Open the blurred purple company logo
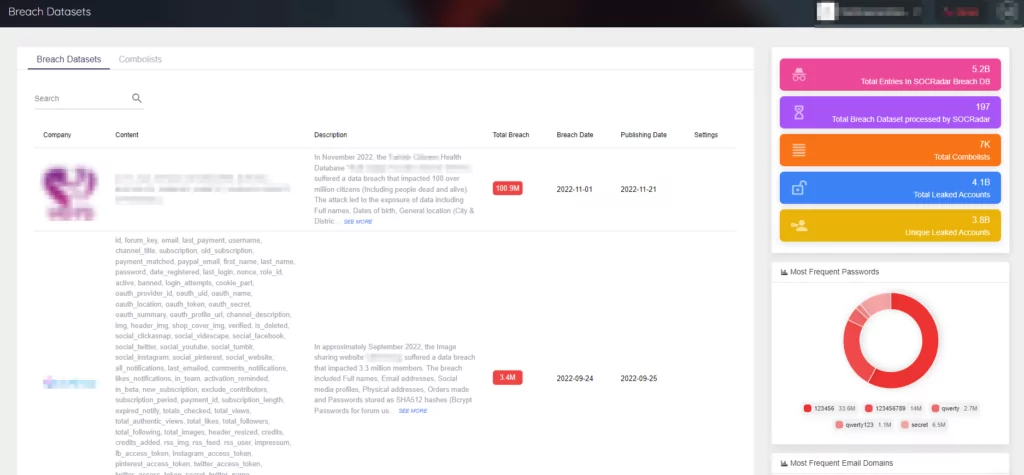The image size is (1024, 475). tap(70, 191)
